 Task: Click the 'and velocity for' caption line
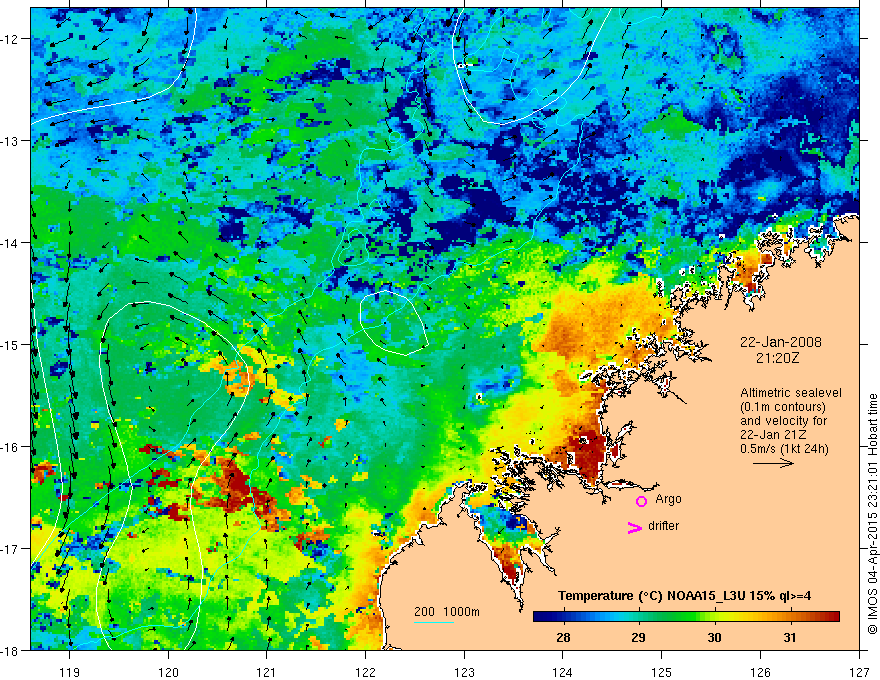(783, 421)
